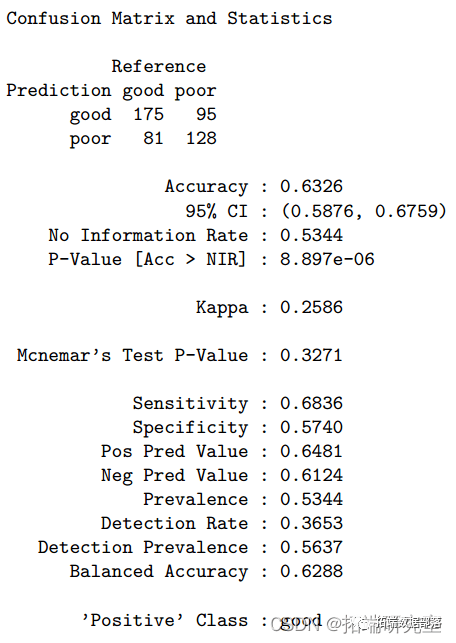This screenshot has height=643, width=456.
Task: Click the Neg Pred Value 0.6124
Action: pos(311,475)
